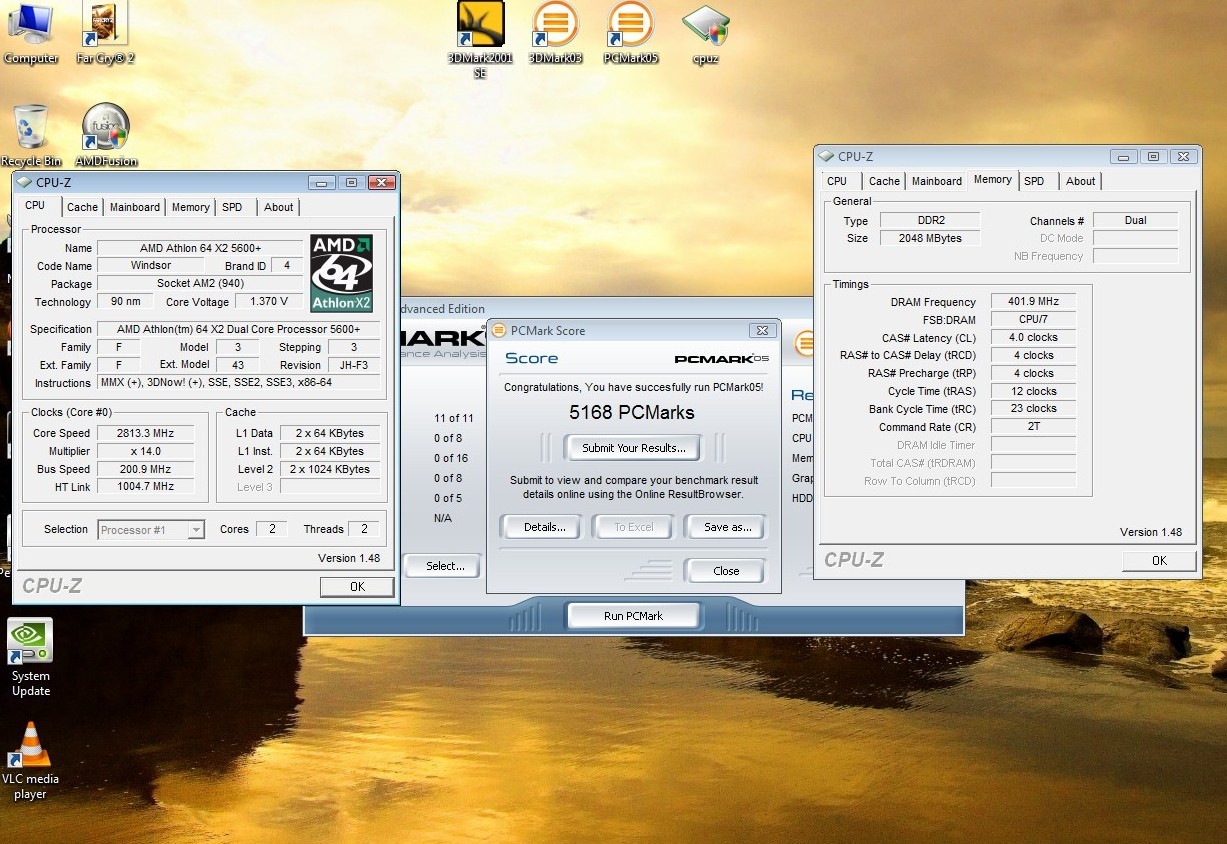Screen dimensions: 1227x844
Task: Open Mainboard tab in left CPU-Z window
Action: pyautogui.click(x=135, y=207)
